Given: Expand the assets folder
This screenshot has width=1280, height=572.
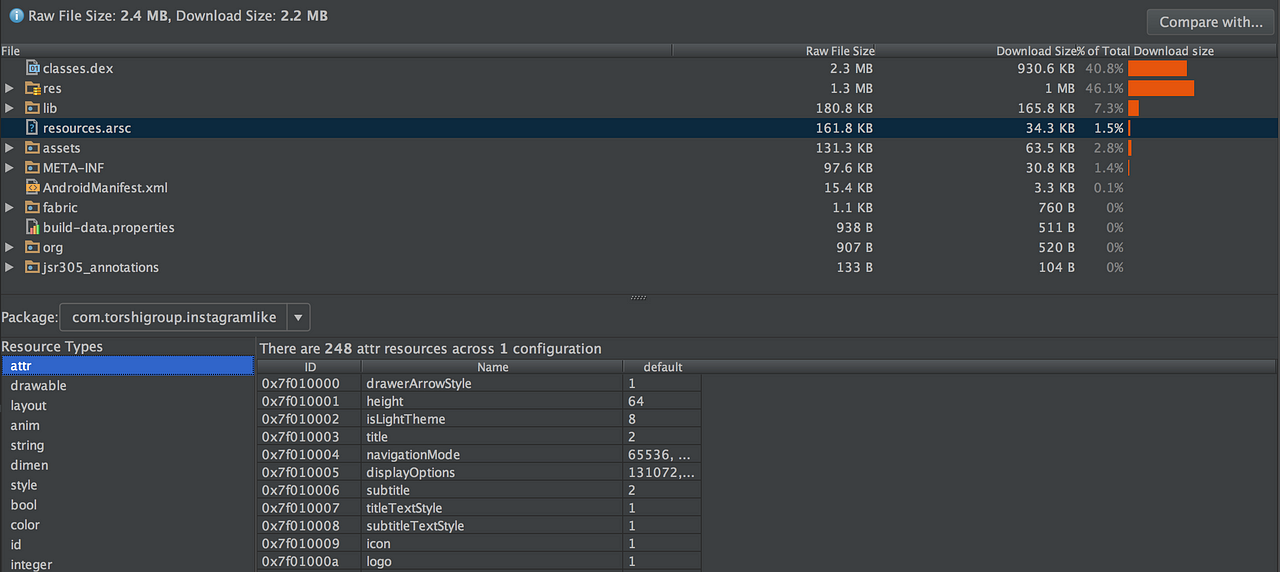Looking at the screenshot, I should 9,148.
